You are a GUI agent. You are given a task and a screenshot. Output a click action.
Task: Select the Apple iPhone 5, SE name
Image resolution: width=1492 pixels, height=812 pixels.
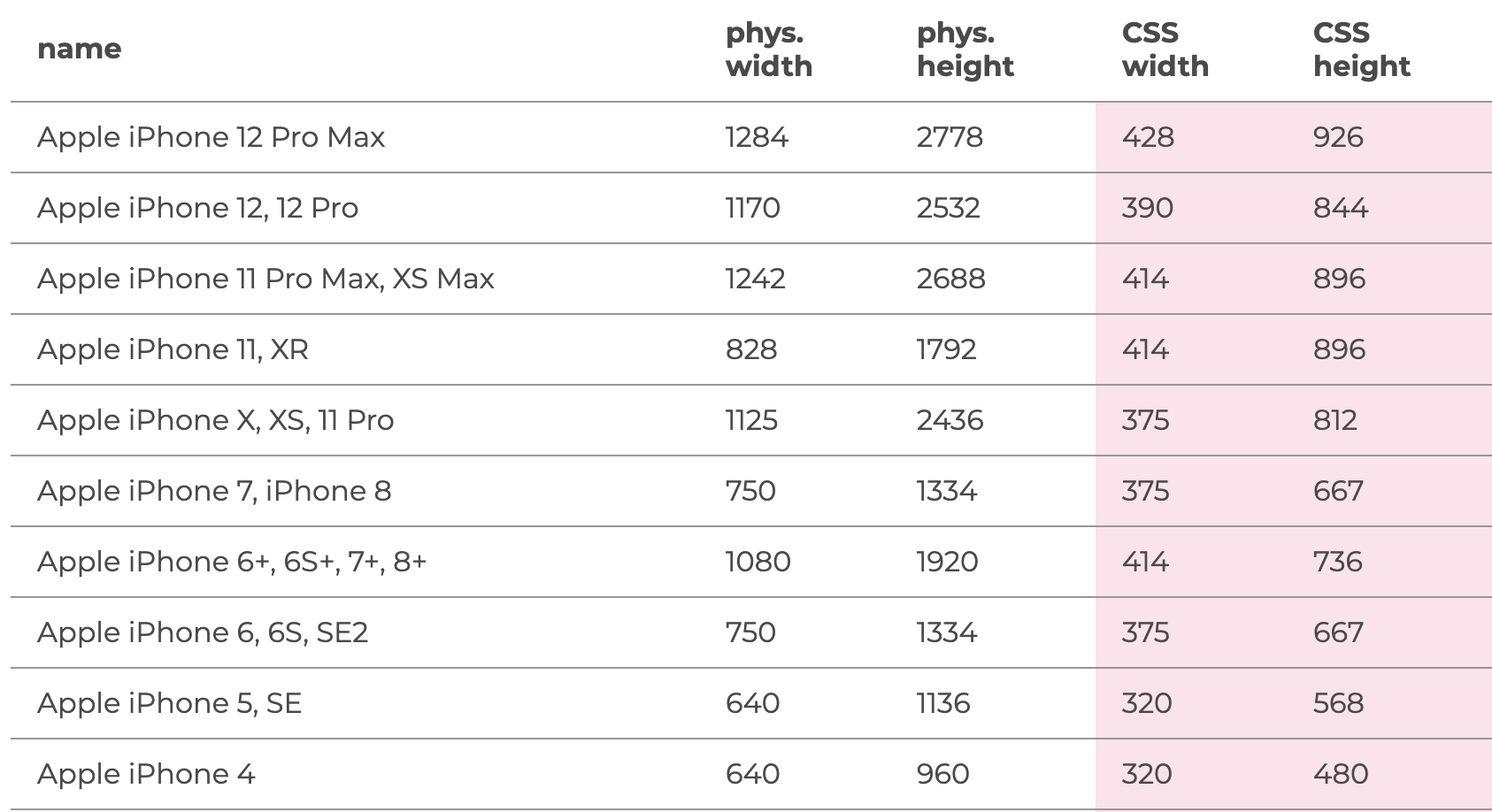click(169, 703)
